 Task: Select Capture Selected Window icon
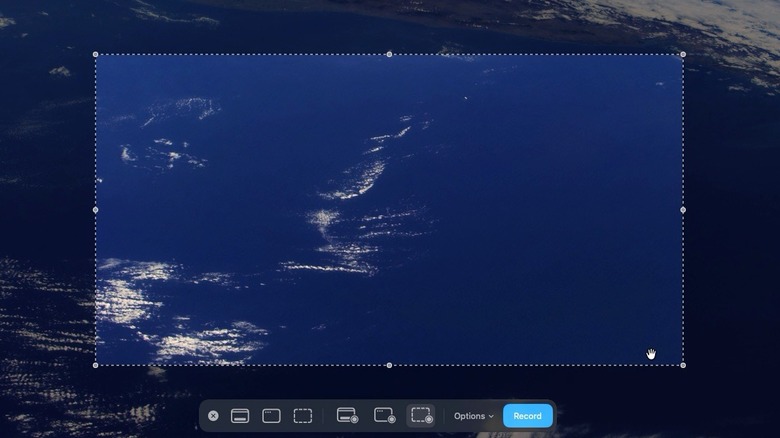(271, 416)
